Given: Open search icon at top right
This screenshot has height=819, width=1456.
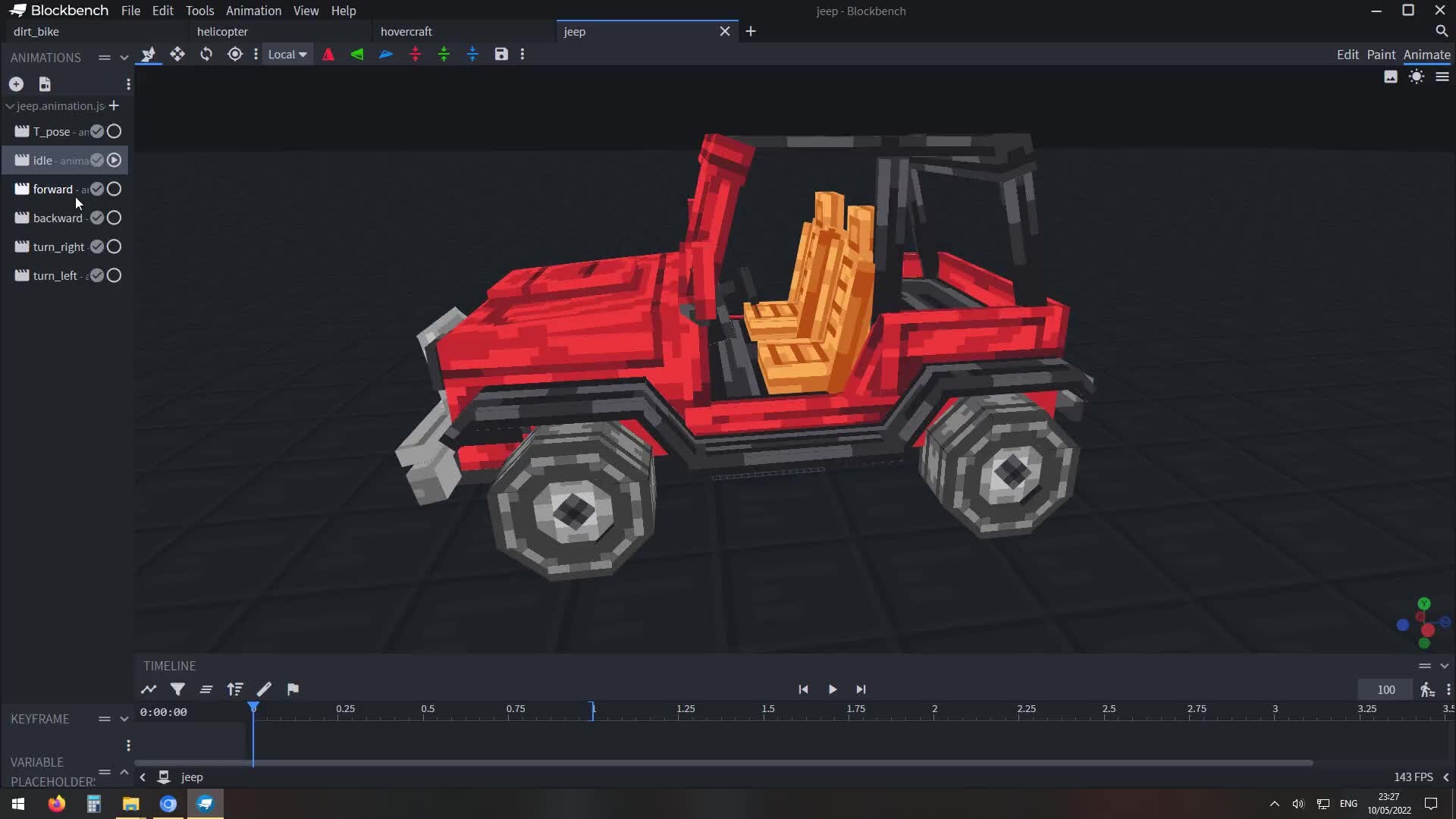Looking at the screenshot, I should [1442, 31].
